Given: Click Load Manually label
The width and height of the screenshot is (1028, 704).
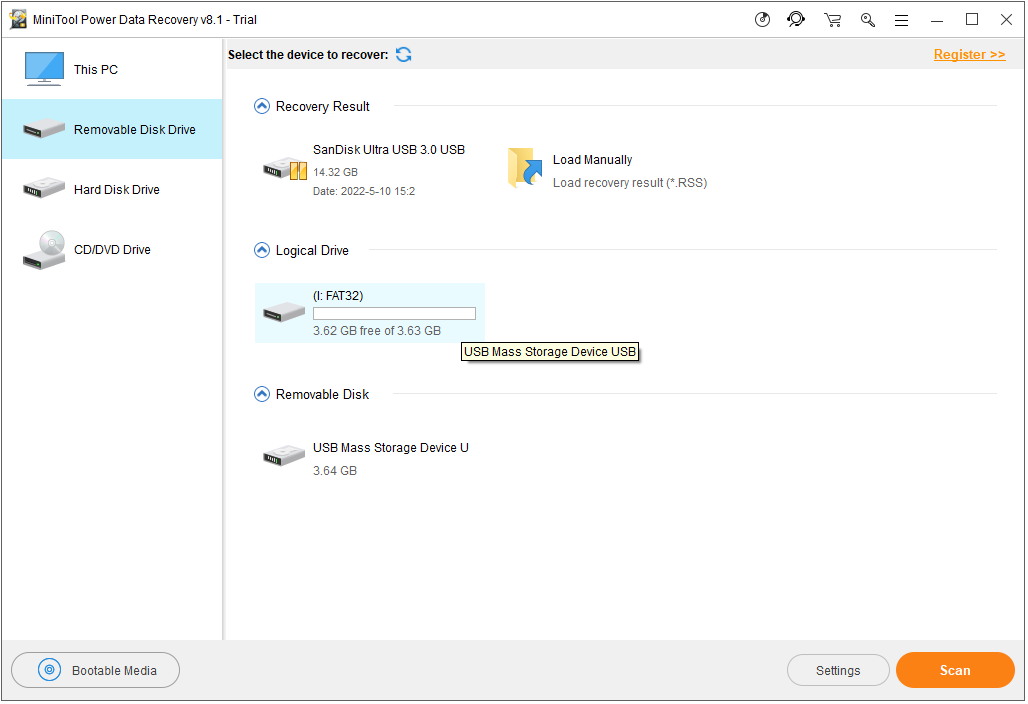Looking at the screenshot, I should pos(593,160).
